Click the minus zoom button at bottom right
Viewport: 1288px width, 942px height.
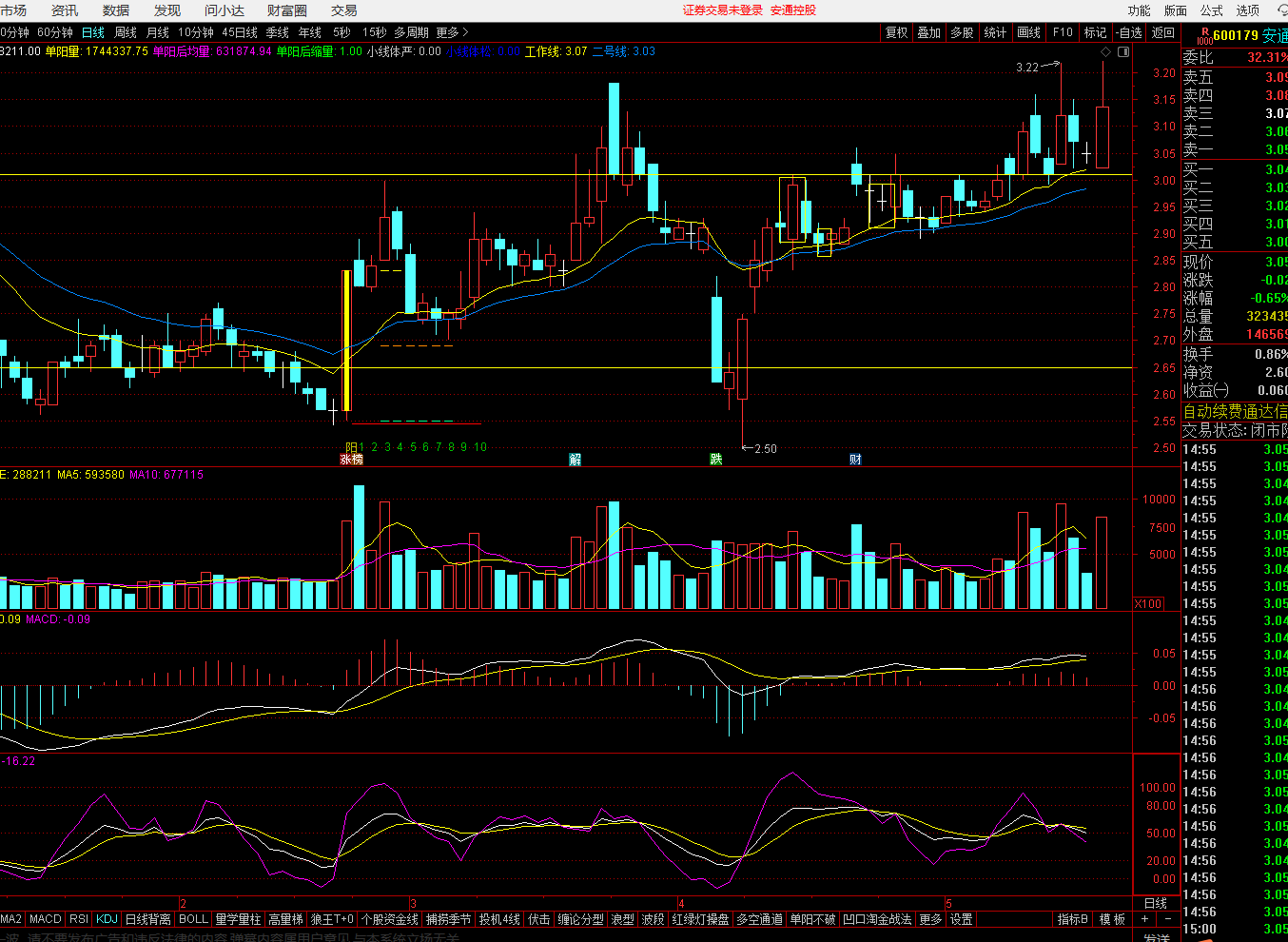(x=1168, y=919)
